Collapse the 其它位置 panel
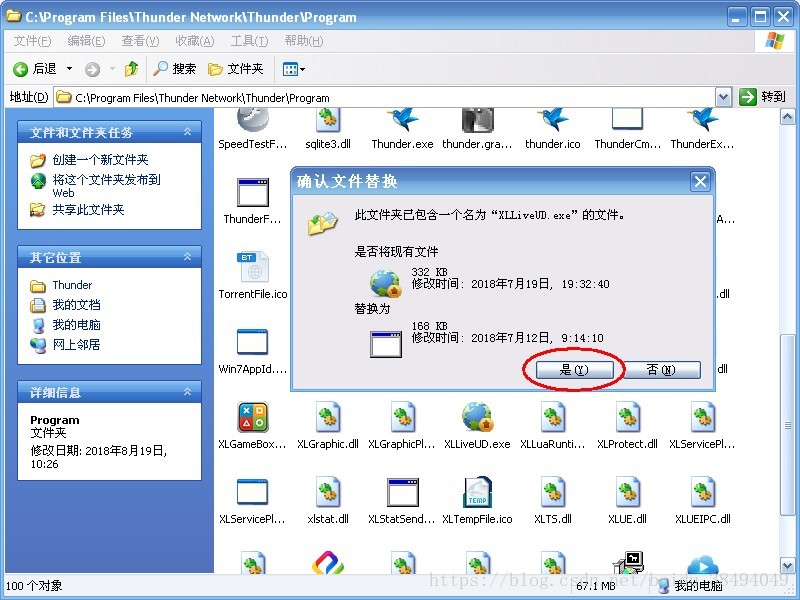 [x=187, y=257]
